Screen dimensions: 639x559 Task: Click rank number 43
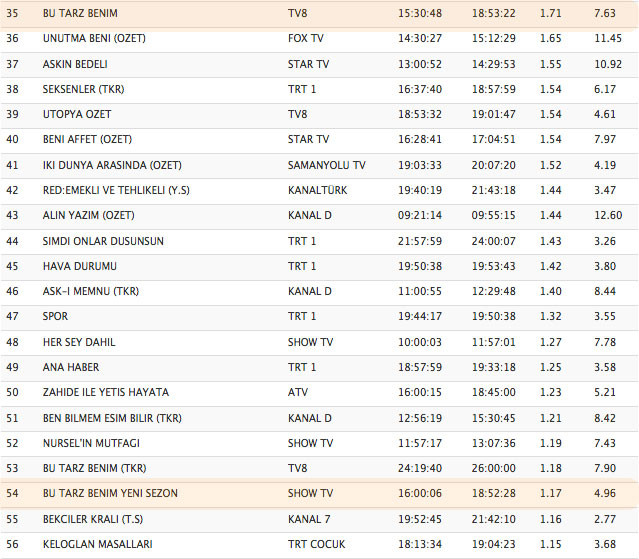point(12,215)
